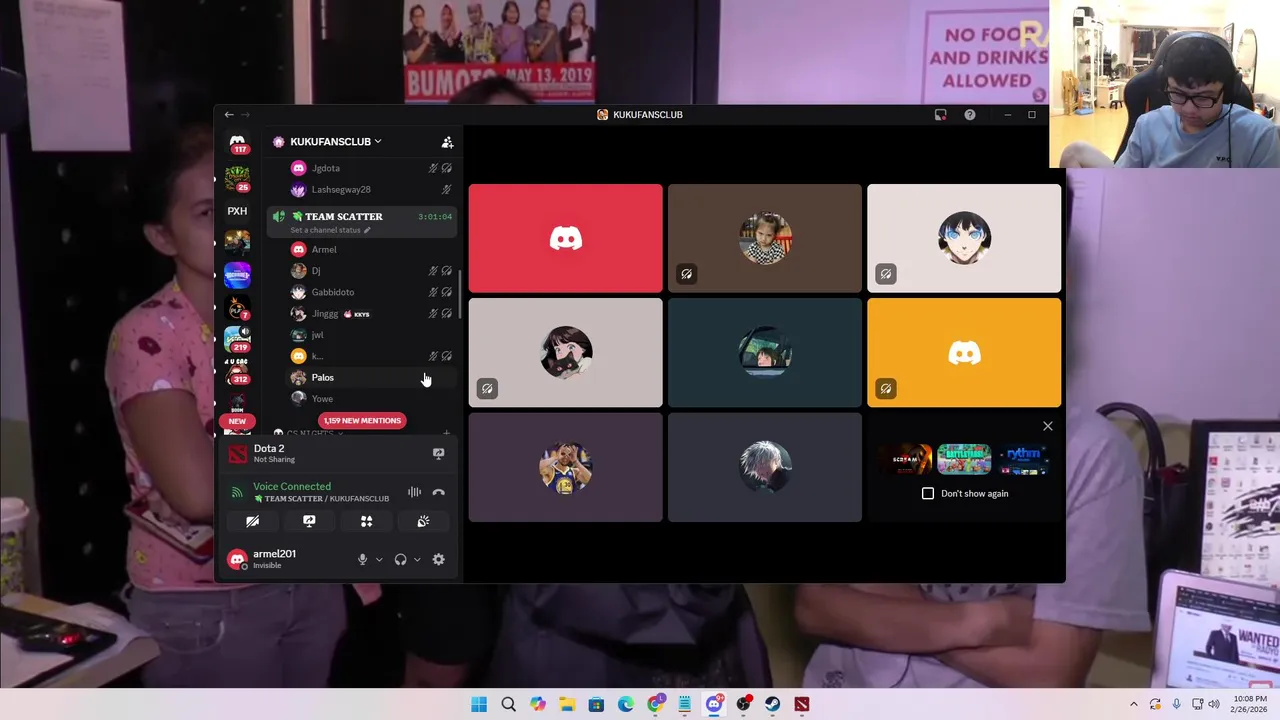Image resolution: width=1280 pixels, height=720 pixels.
Task: Open Discord inbox icon in title bar
Action: (940, 115)
